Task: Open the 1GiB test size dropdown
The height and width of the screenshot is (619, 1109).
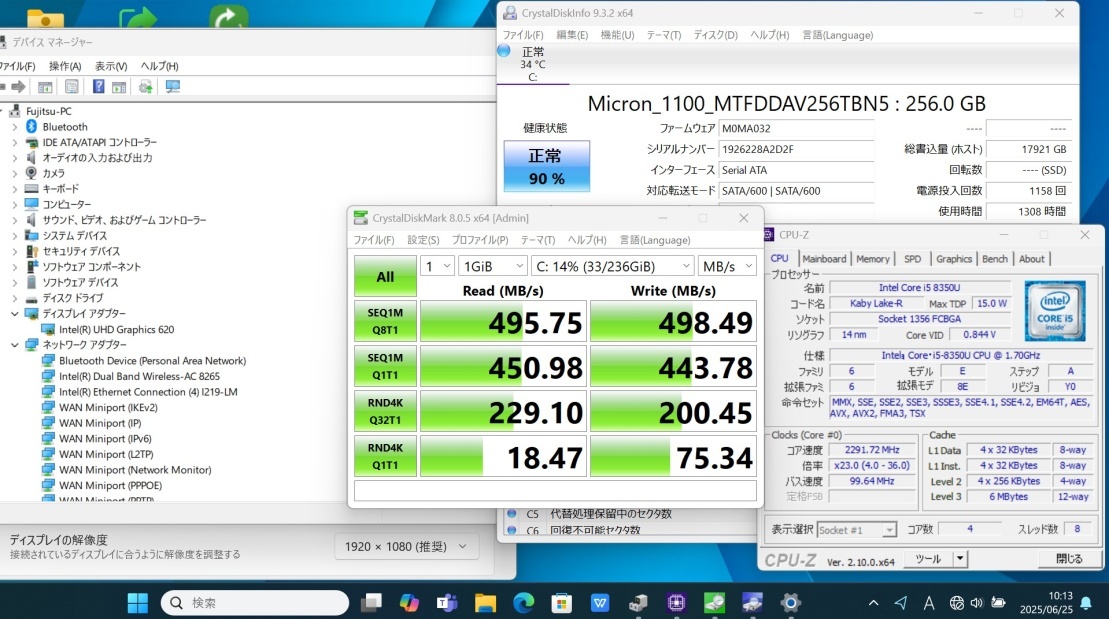Action: tap(492, 266)
